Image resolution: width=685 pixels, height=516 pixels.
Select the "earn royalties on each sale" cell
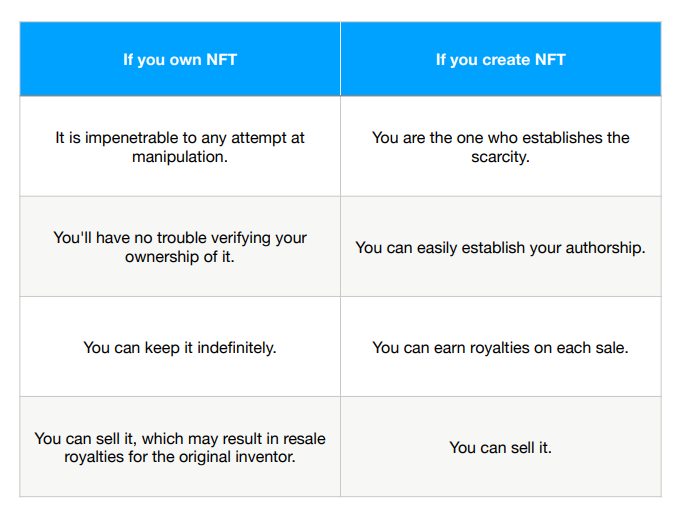pos(500,348)
